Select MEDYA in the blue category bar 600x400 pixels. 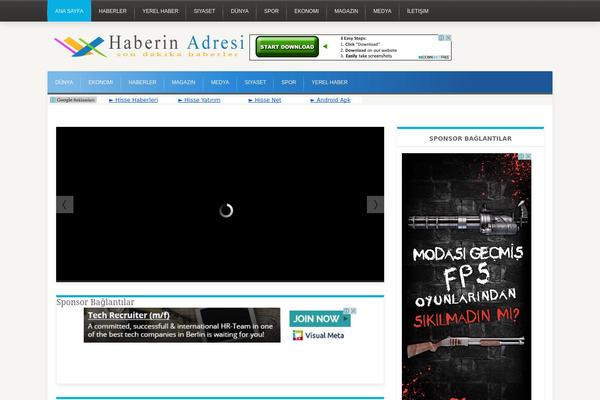[220, 82]
